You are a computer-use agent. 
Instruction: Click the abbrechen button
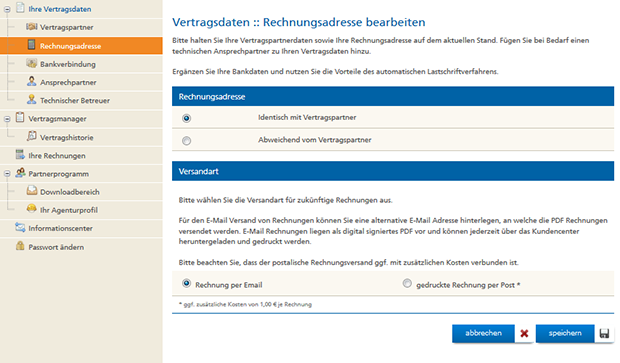483,333
